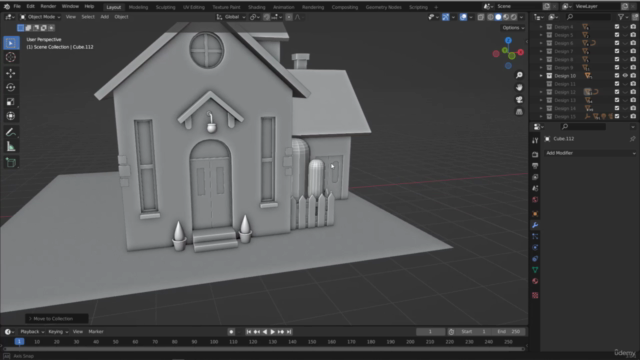Expand Design 6 collection
Viewport: 640px width, 360px height.
pyautogui.click(x=541, y=43)
